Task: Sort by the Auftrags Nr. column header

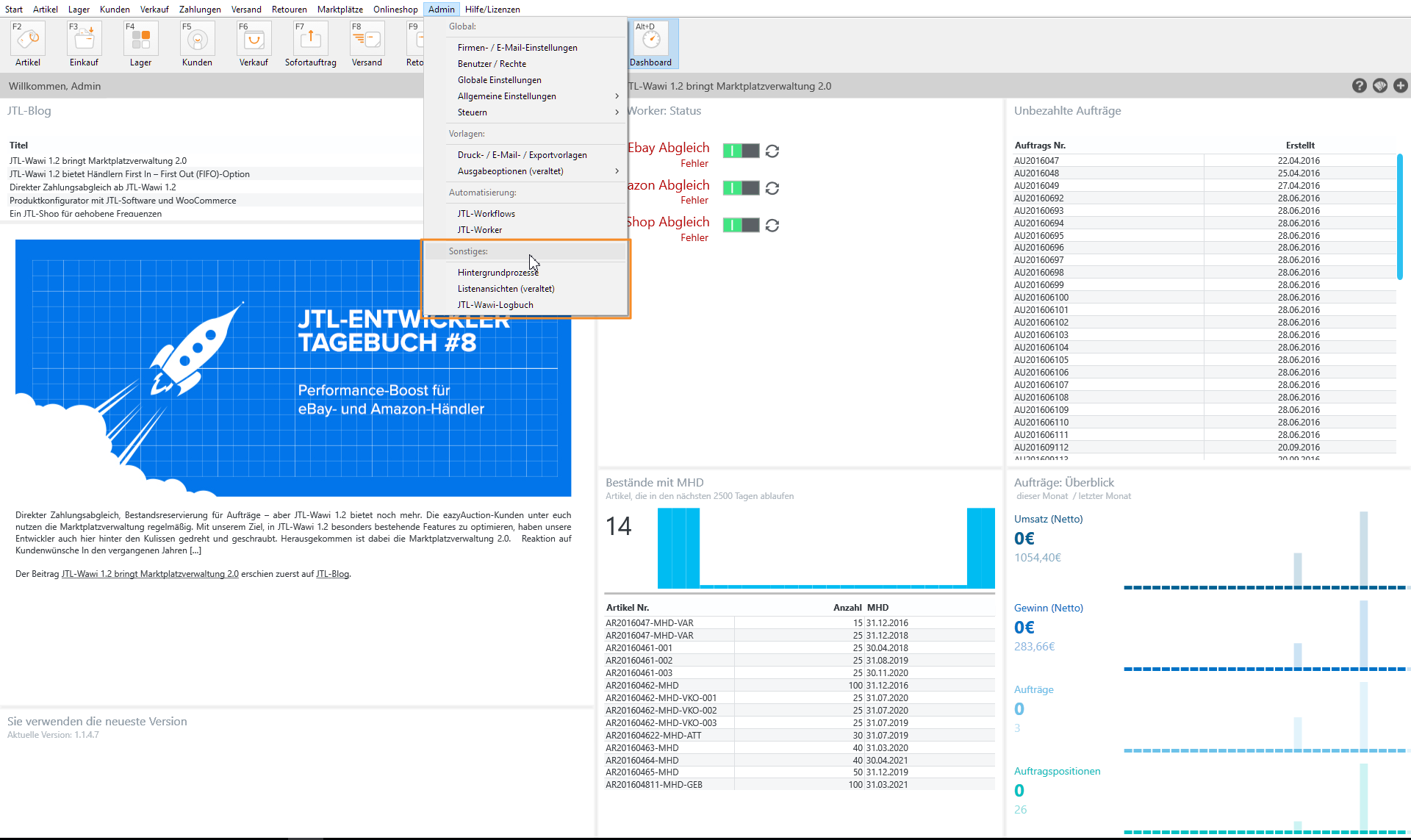Action: point(1040,146)
